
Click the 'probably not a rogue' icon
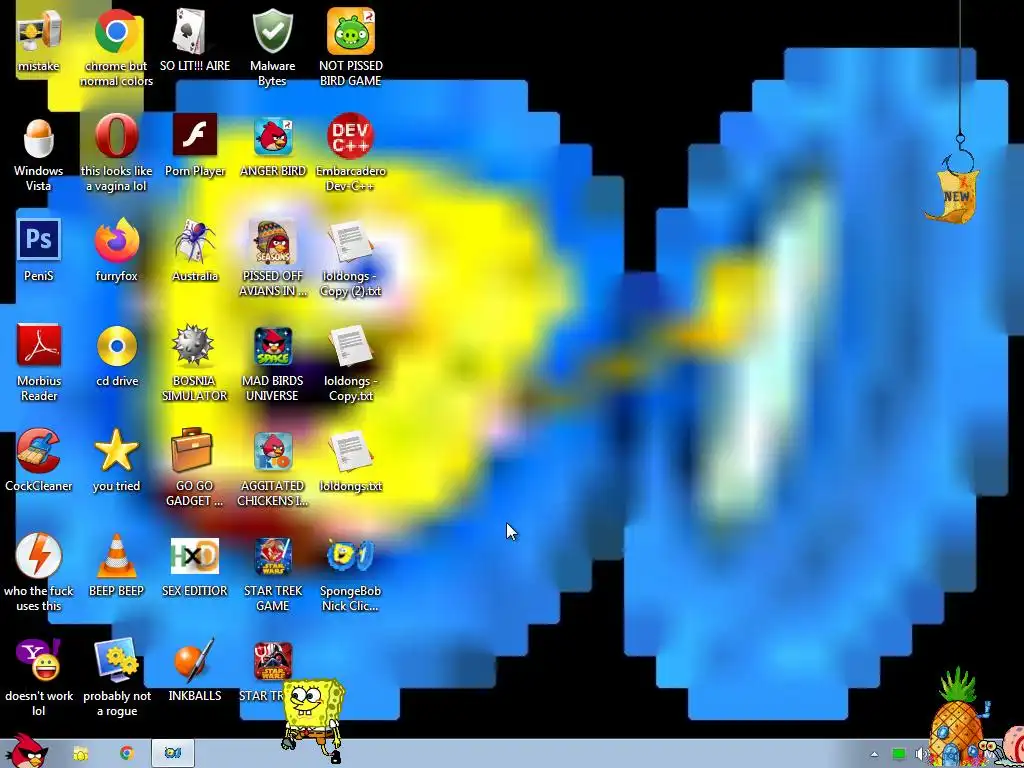(x=116, y=660)
